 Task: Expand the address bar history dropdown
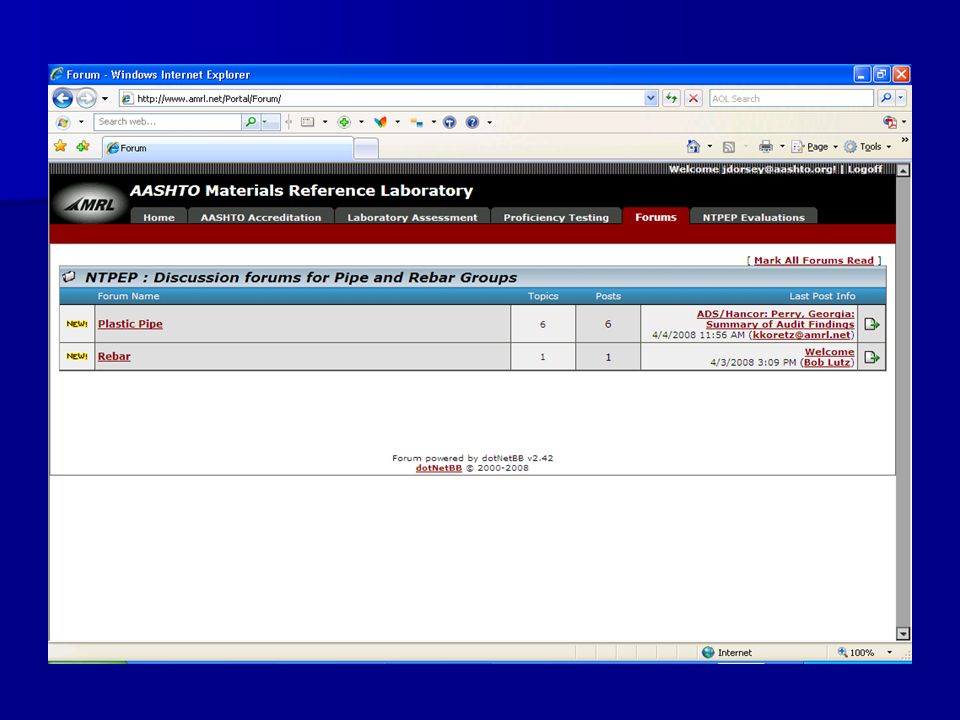coord(651,98)
